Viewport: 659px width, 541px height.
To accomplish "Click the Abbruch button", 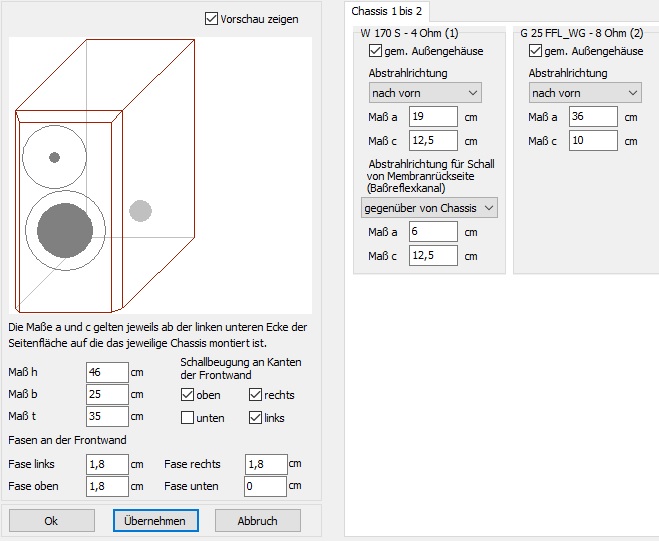I will (257, 521).
